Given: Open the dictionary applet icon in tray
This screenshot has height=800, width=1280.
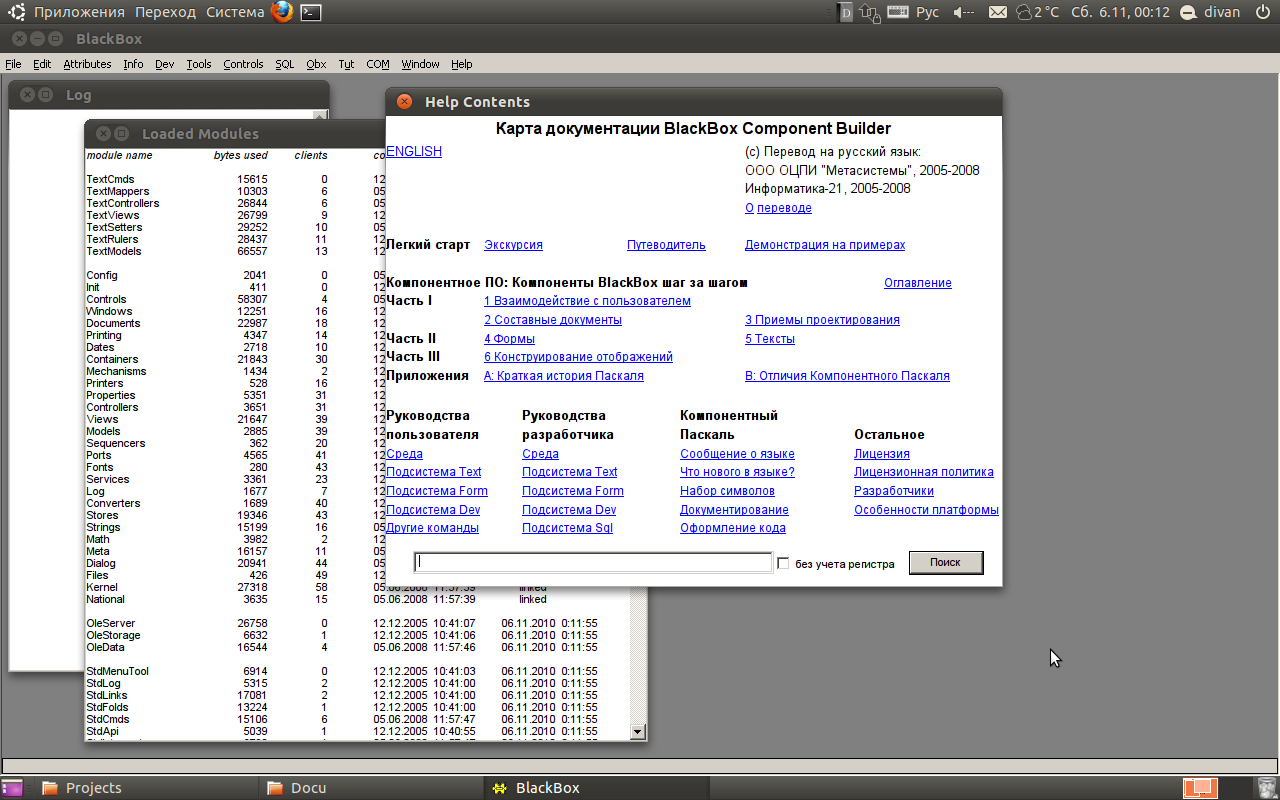Looking at the screenshot, I should (845, 12).
